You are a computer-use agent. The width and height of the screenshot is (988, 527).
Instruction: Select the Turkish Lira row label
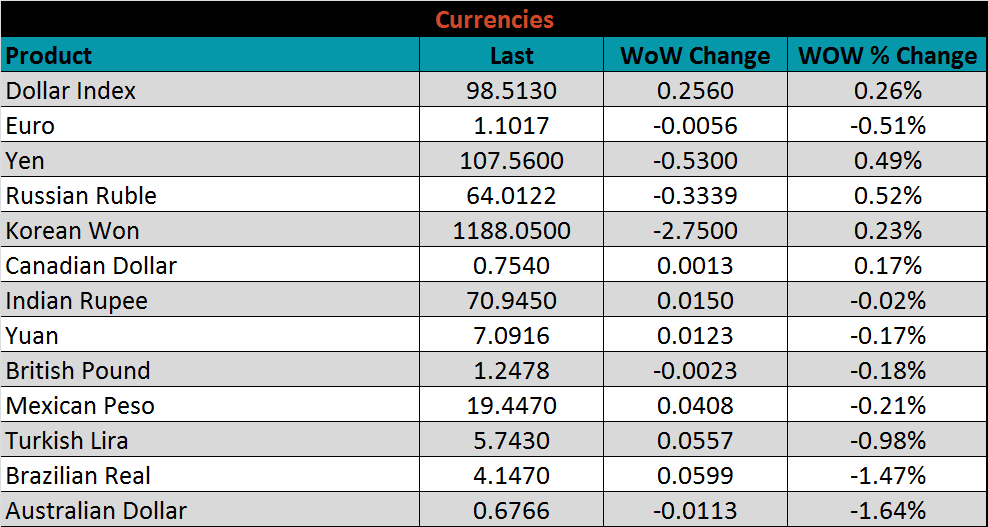tap(67, 441)
